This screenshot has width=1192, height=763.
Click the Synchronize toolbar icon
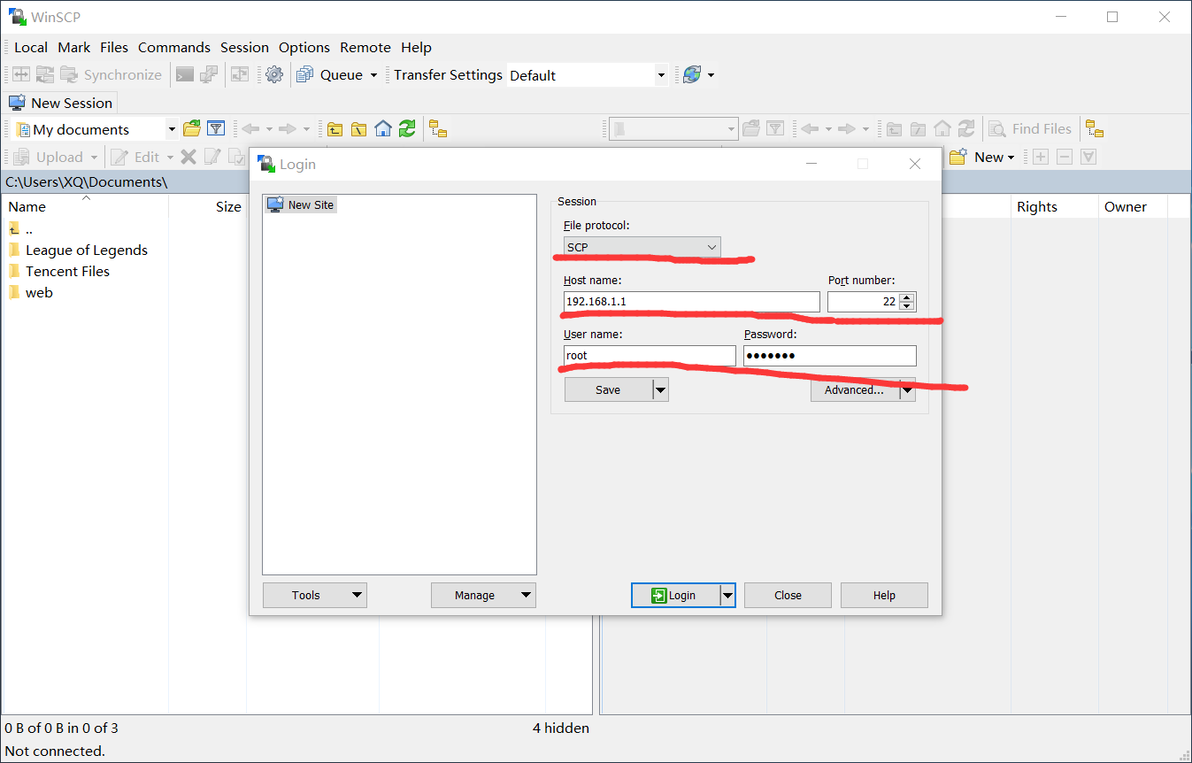(x=111, y=74)
